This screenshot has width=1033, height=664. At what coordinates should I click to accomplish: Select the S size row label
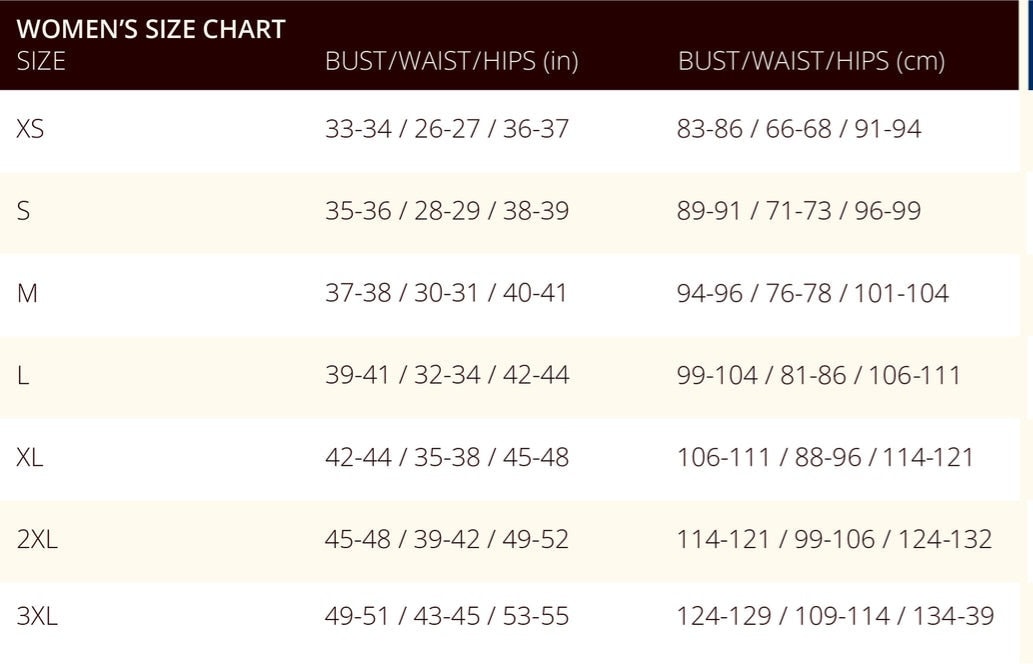pos(23,211)
